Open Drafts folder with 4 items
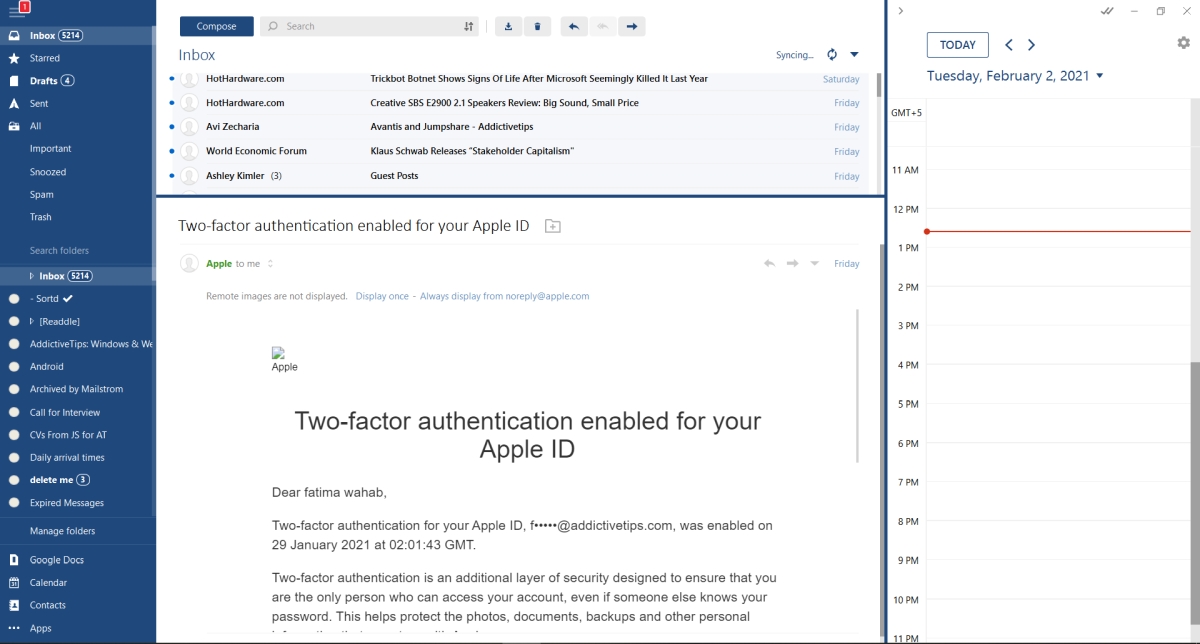 [52, 81]
